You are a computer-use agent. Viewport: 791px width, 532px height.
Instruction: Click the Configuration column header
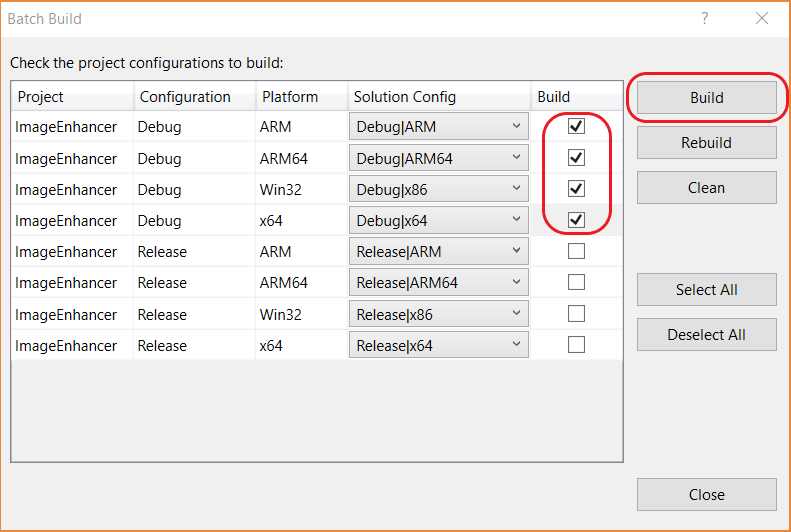(x=195, y=96)
